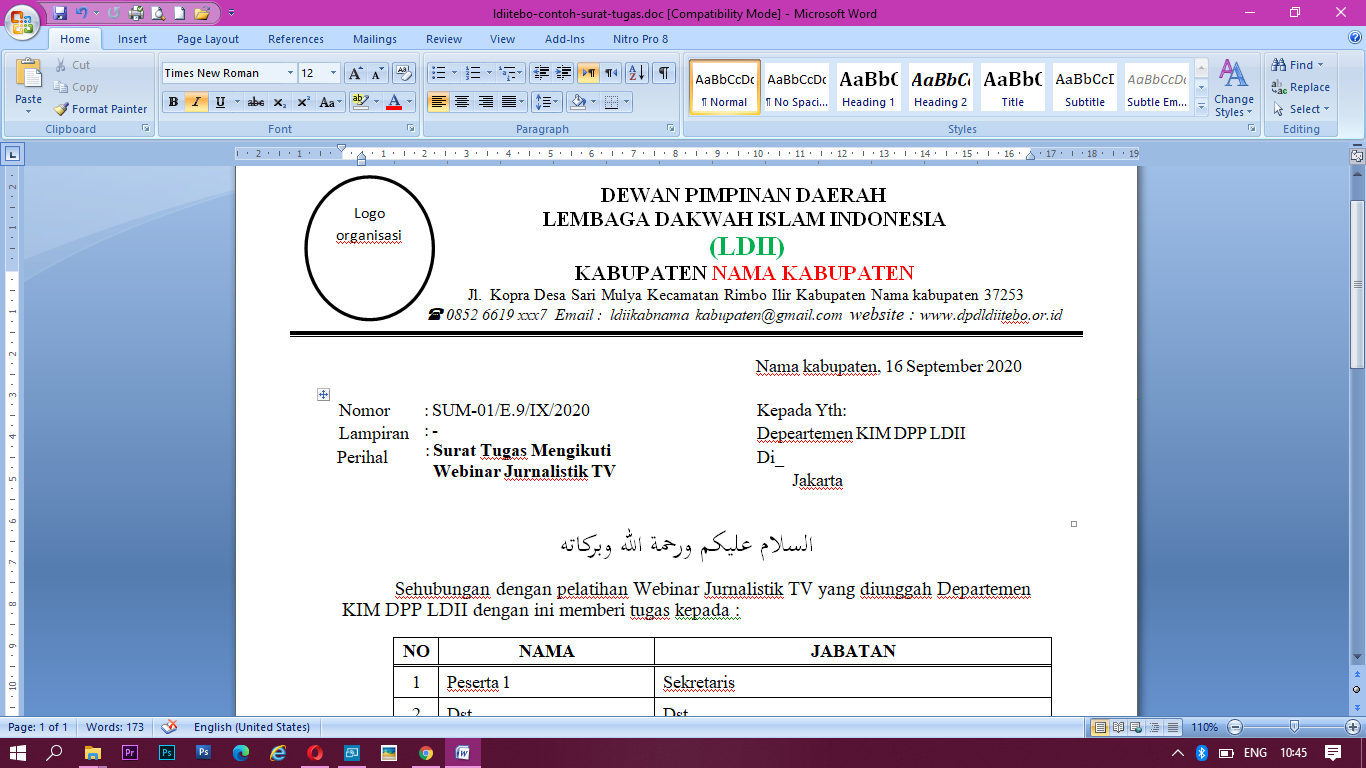Switch to the Mailings tab
The height and width of the screenshot is (768, 1366).
pyautogui.click(x=375, y=39)
